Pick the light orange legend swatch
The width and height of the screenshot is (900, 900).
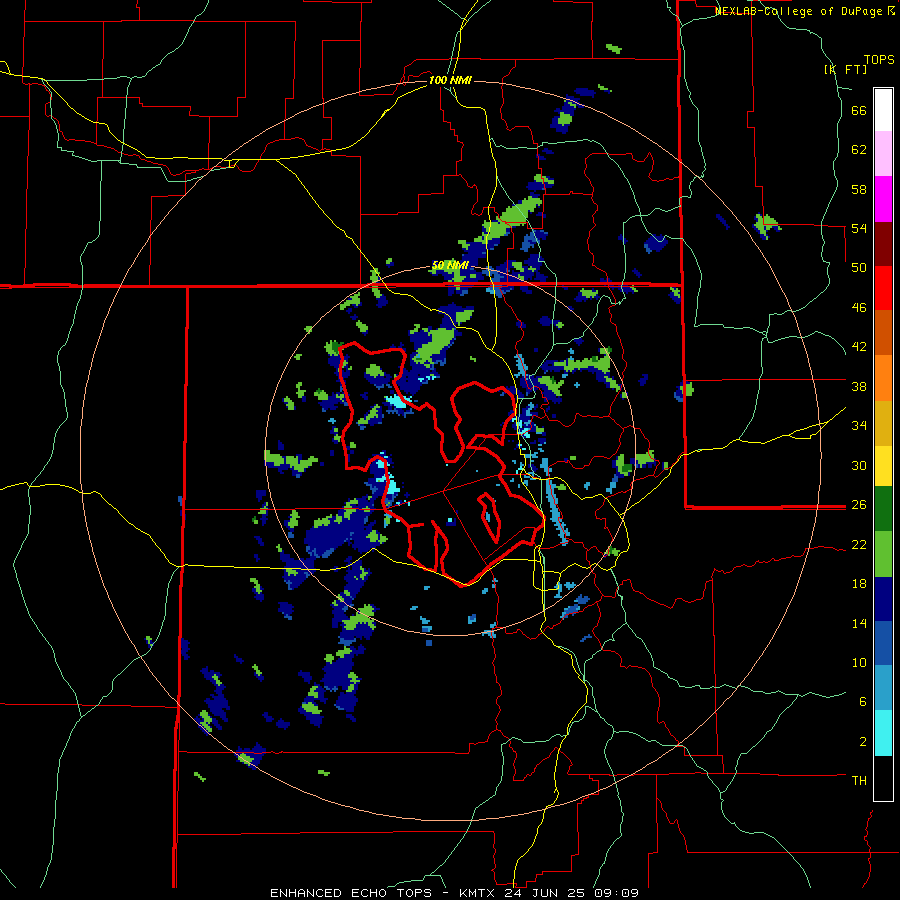[x=883, y=378]
